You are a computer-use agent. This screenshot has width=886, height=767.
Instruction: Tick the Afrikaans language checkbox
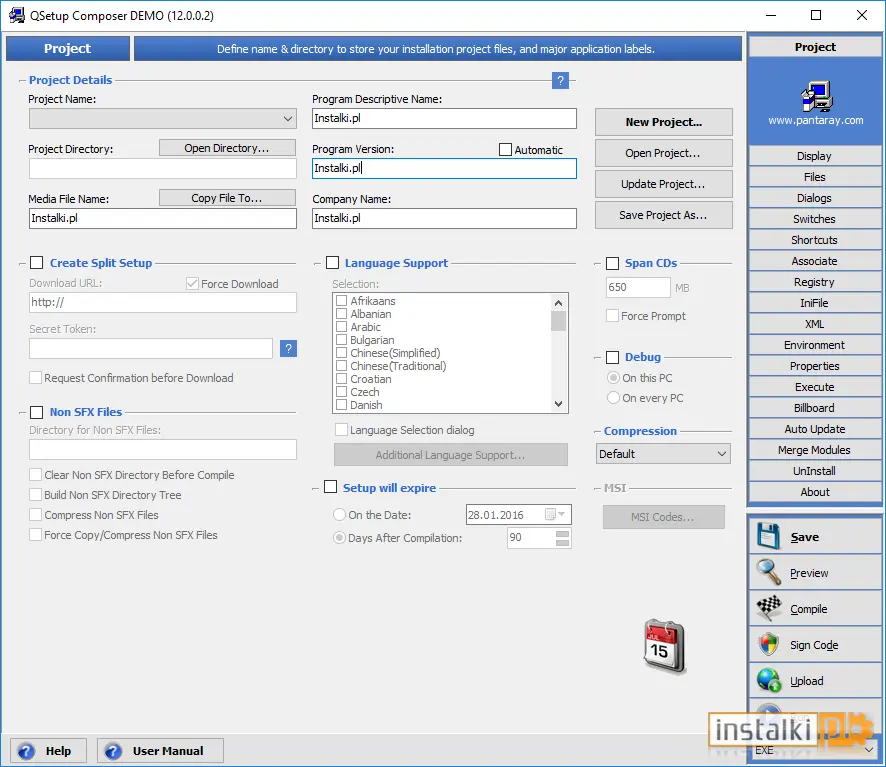point(341,301)
